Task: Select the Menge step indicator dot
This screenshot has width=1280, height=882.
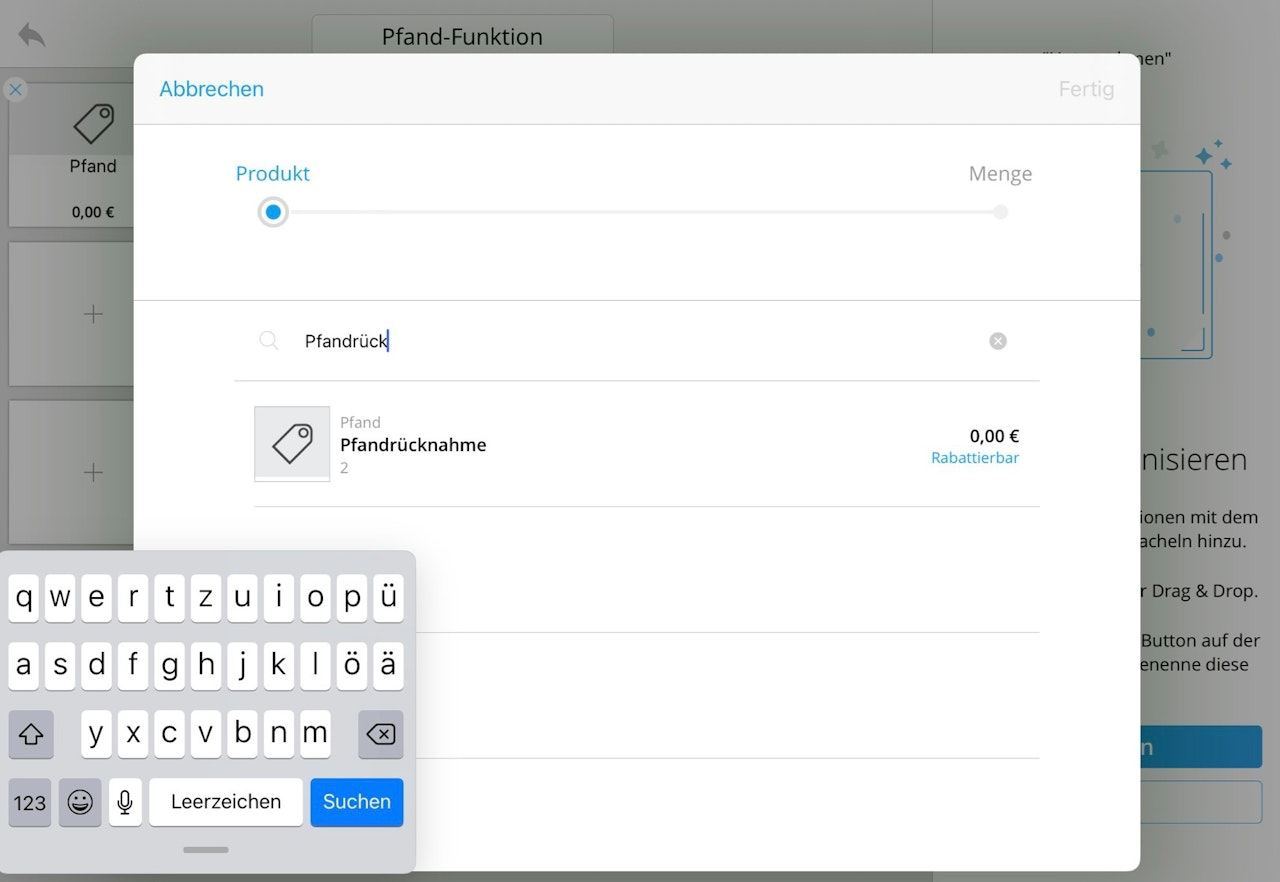Action: pos(1000,212)
